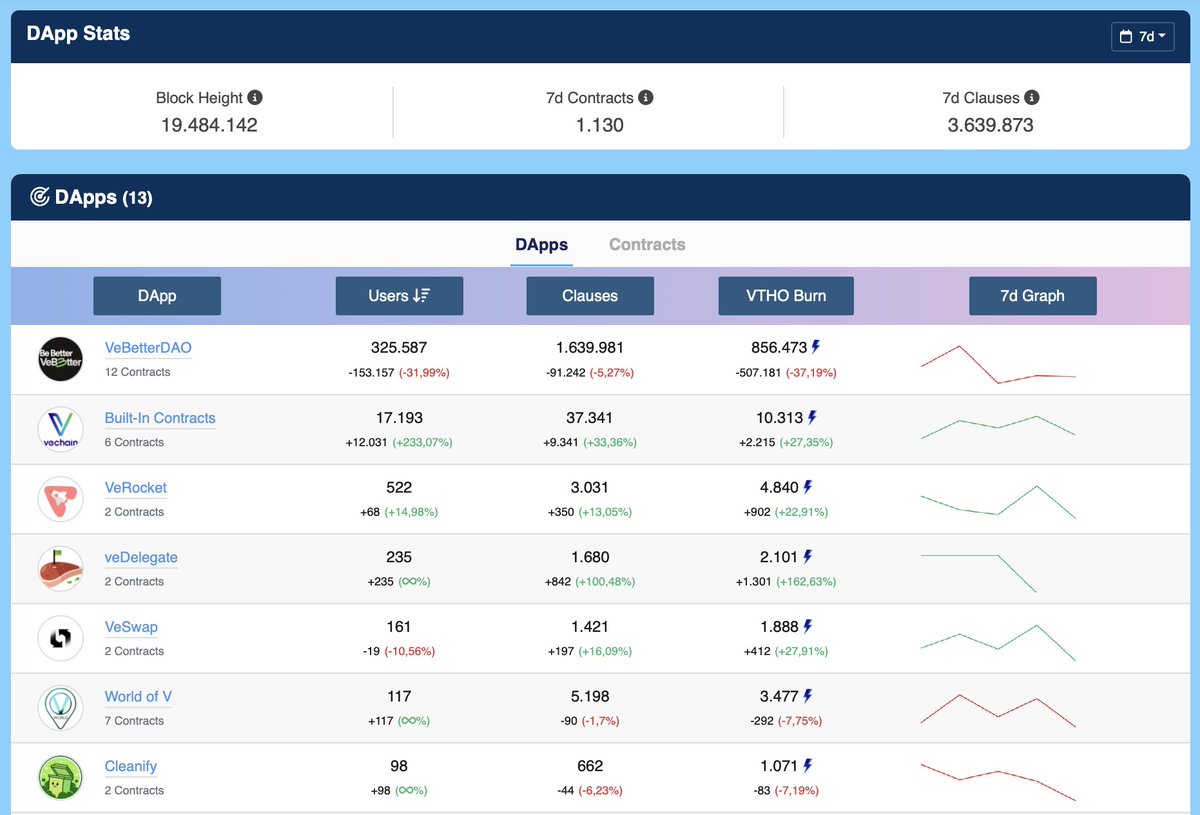Open the veDelegate link
This screenshot has height=815, width=1200.
tap(141, 558)
